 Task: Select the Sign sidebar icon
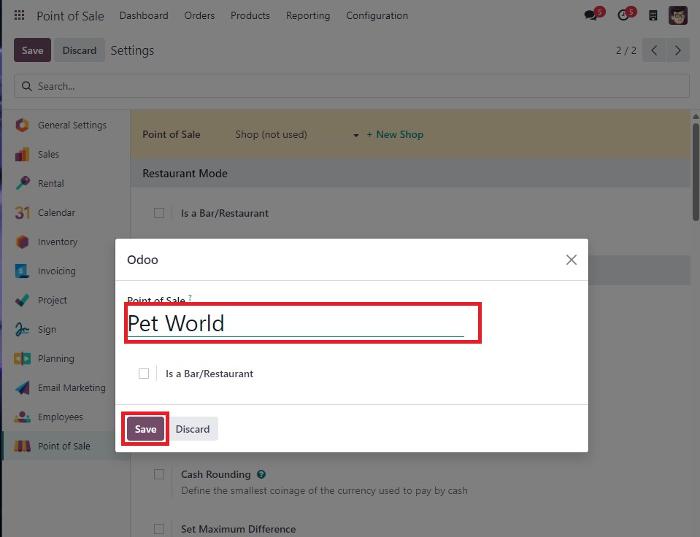pyautogui.click(x=22, y=329)
